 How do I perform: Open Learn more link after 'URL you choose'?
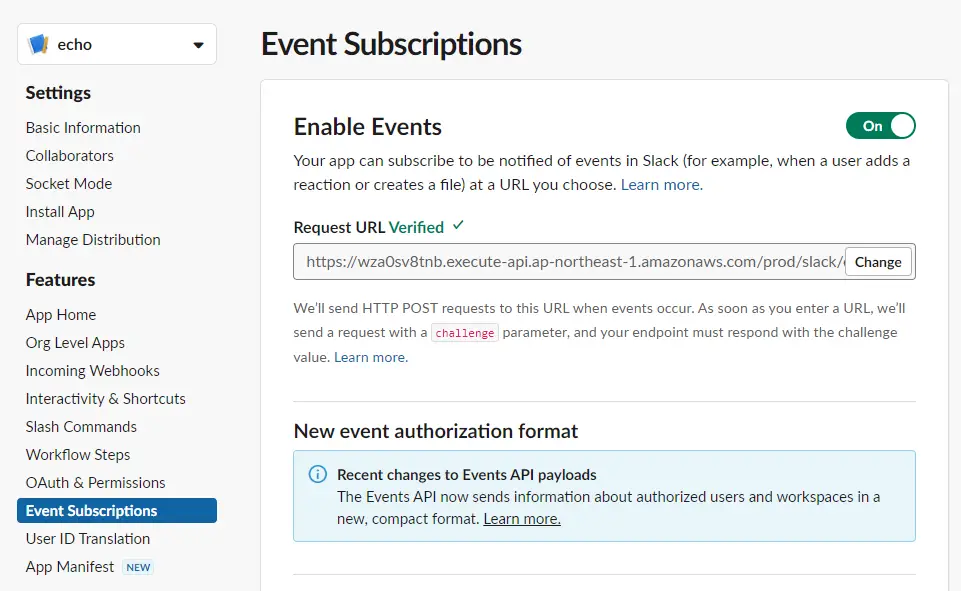(x=662, y=185)
